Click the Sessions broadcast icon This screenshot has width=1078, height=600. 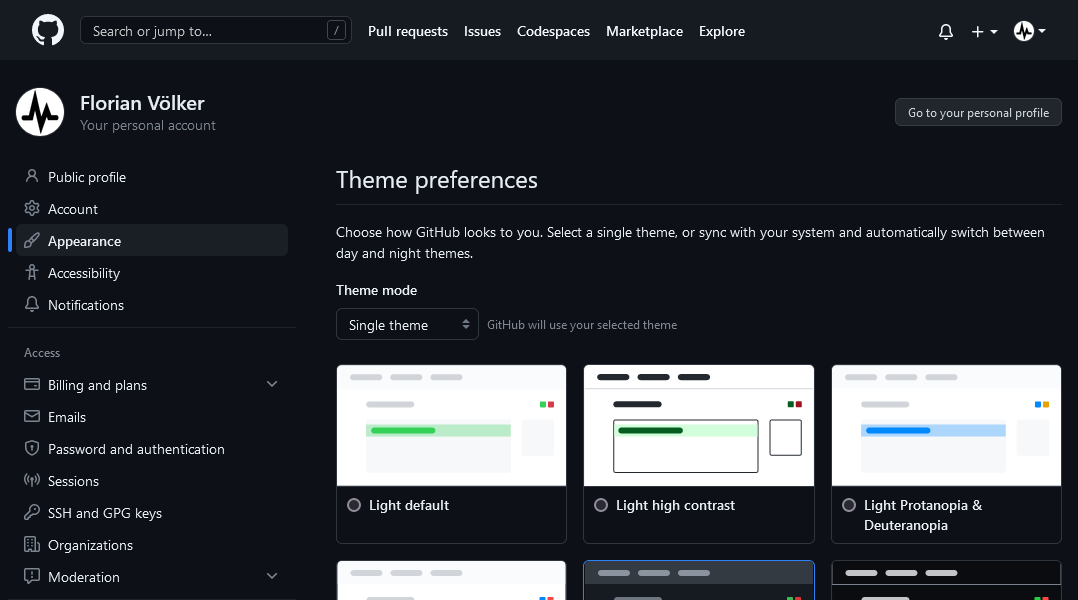point(32,480)
